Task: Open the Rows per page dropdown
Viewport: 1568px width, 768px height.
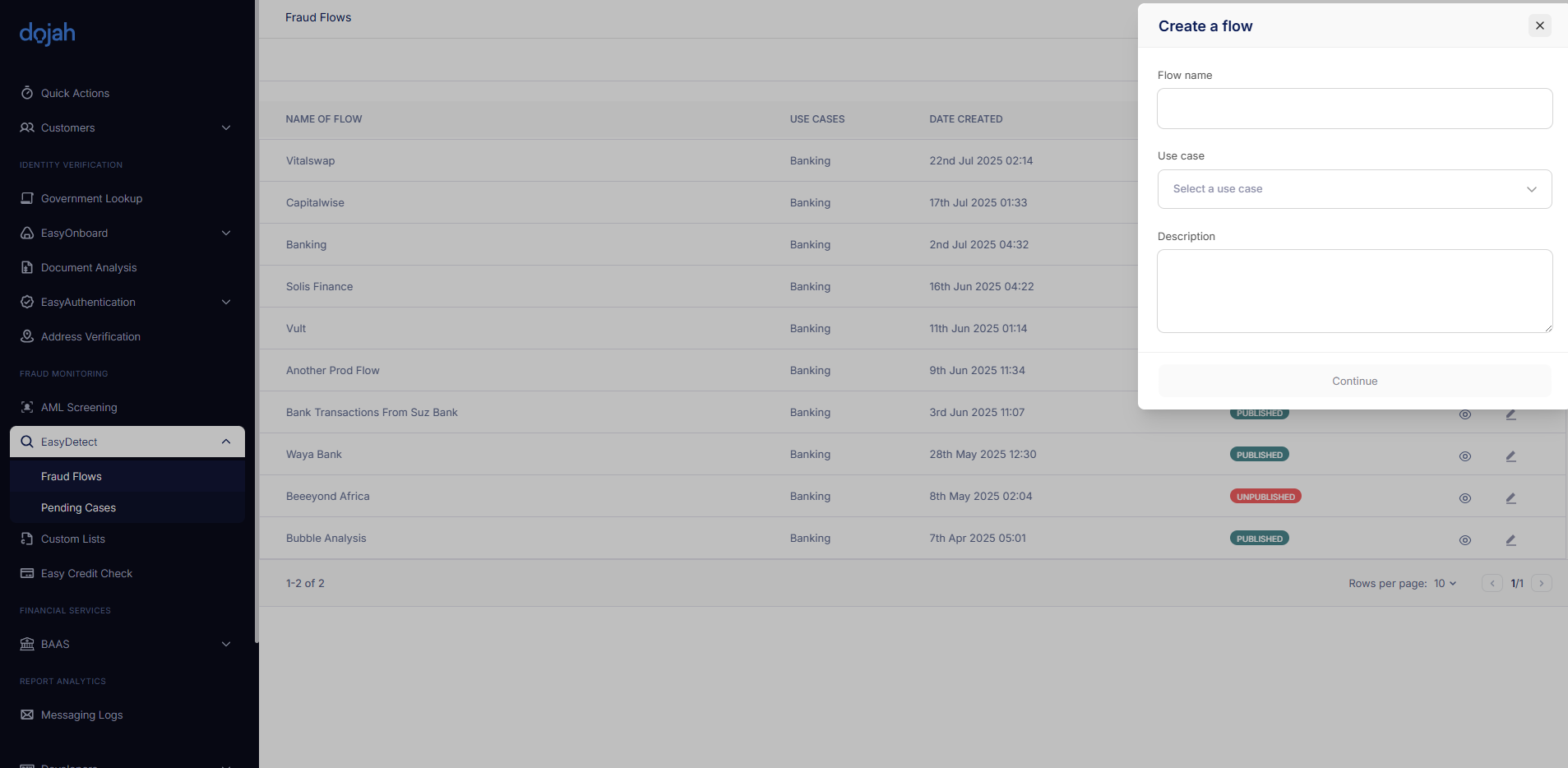Action: click(x=1445, y=583)
